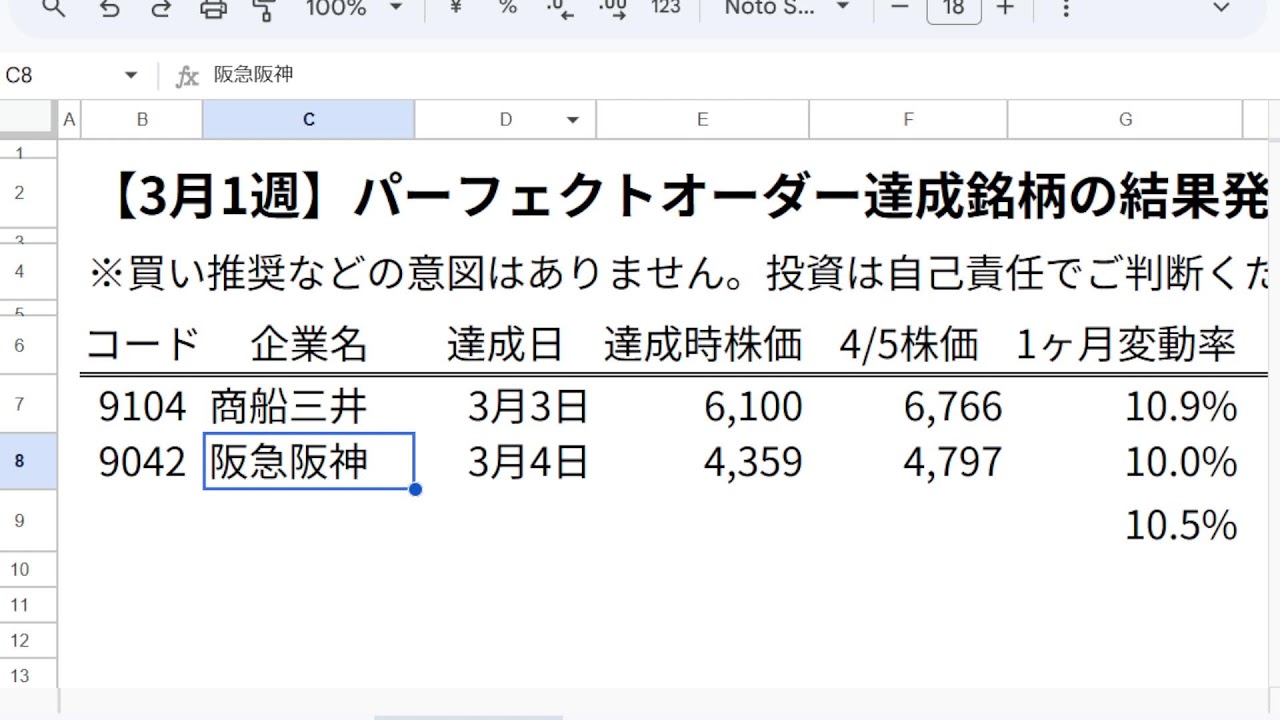Click the search magnifier icon in toolbar

click(x=54, y=8)
